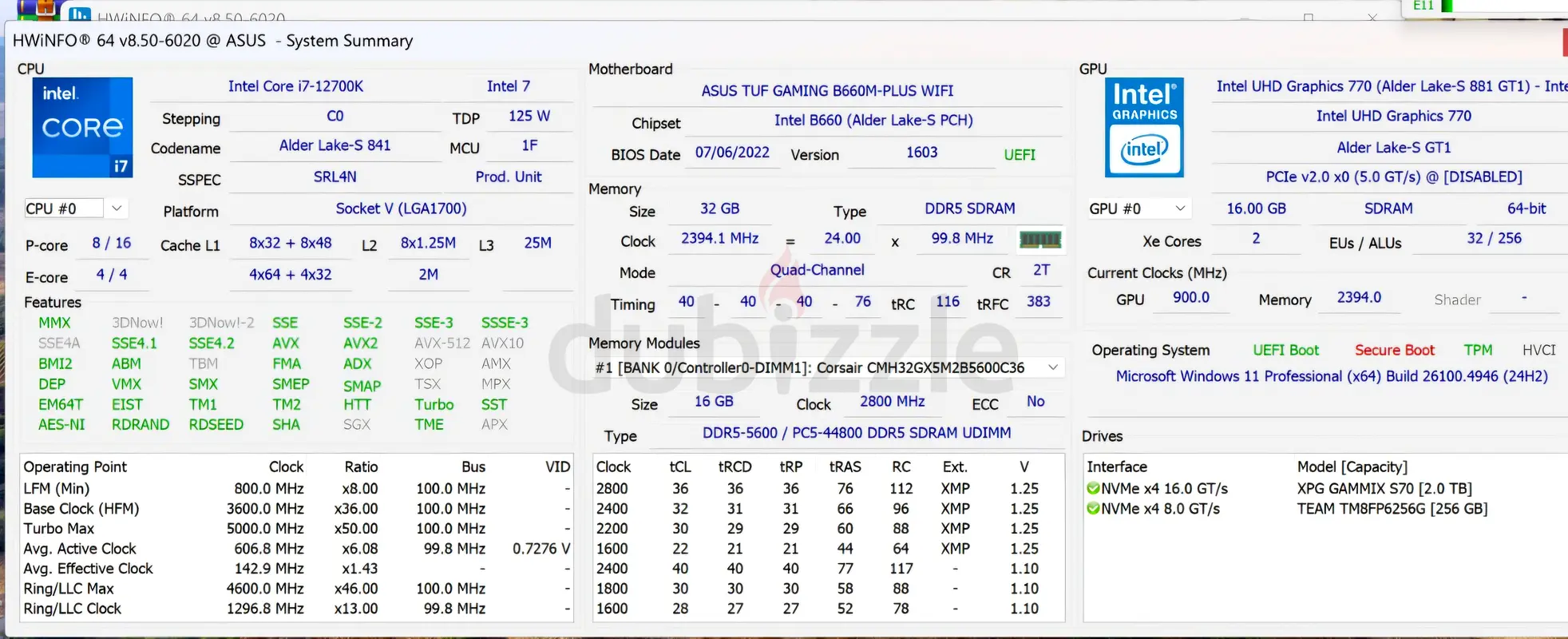Click the TPM status label
Screen dimensions: 1568x639
(1478, 350)
